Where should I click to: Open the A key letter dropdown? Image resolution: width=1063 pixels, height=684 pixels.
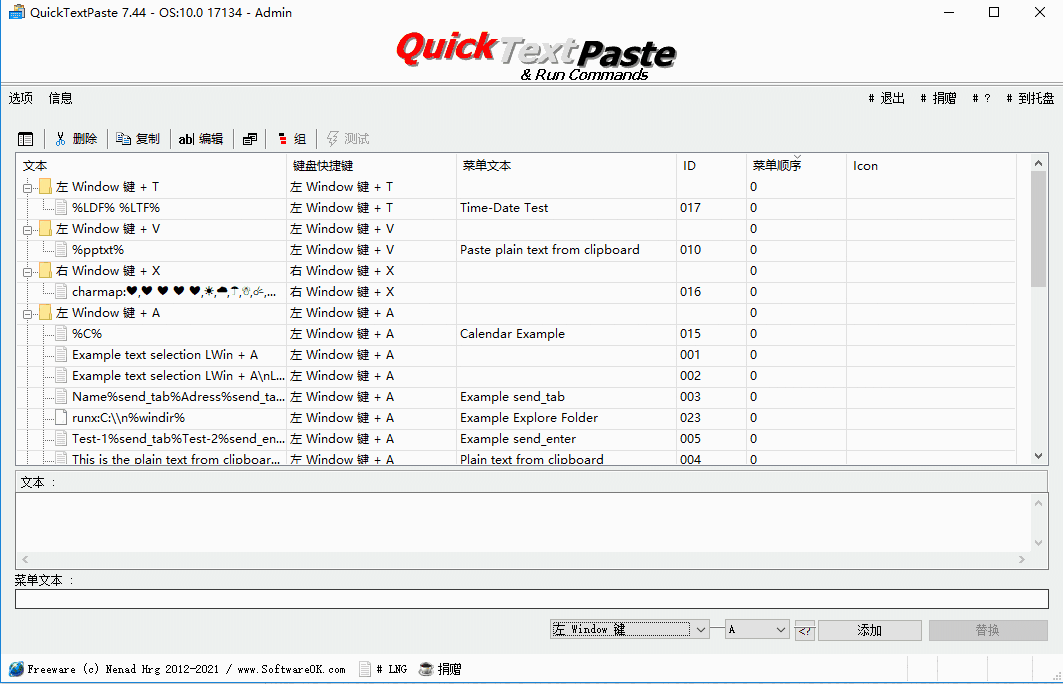point(778,629)
